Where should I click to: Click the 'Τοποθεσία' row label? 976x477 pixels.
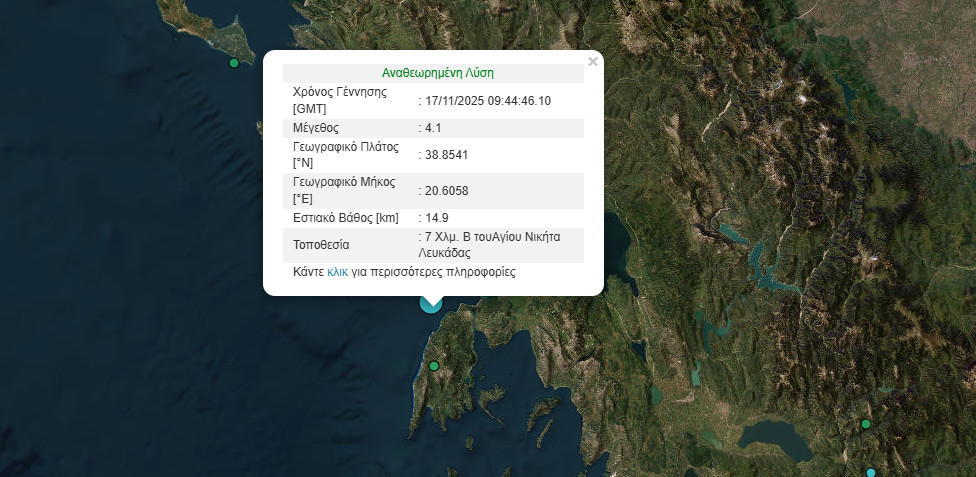click(x=321, y=245)
